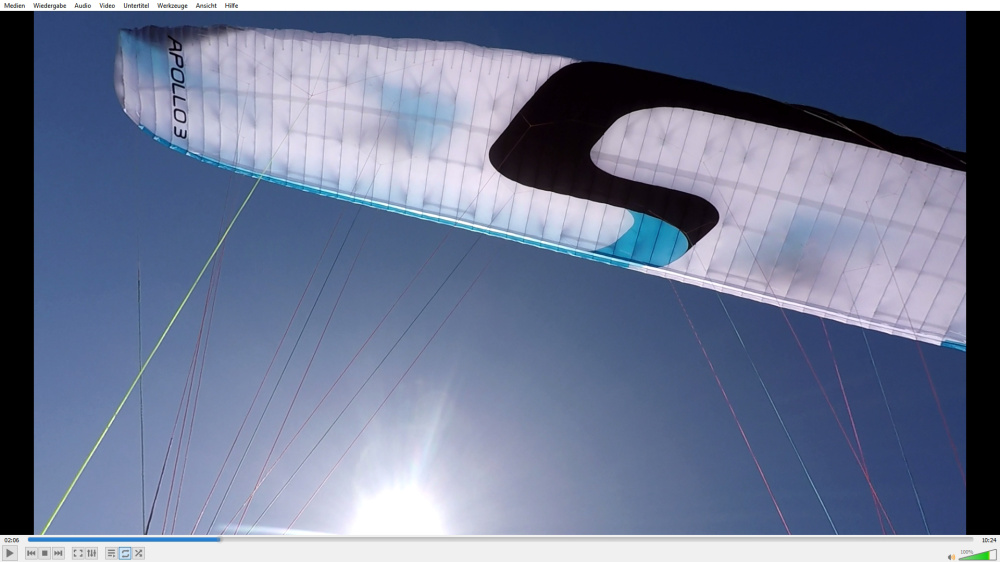Toggle fullscreen video mode
Screen dimensions: 1000x562
click(x=78, y=553)
